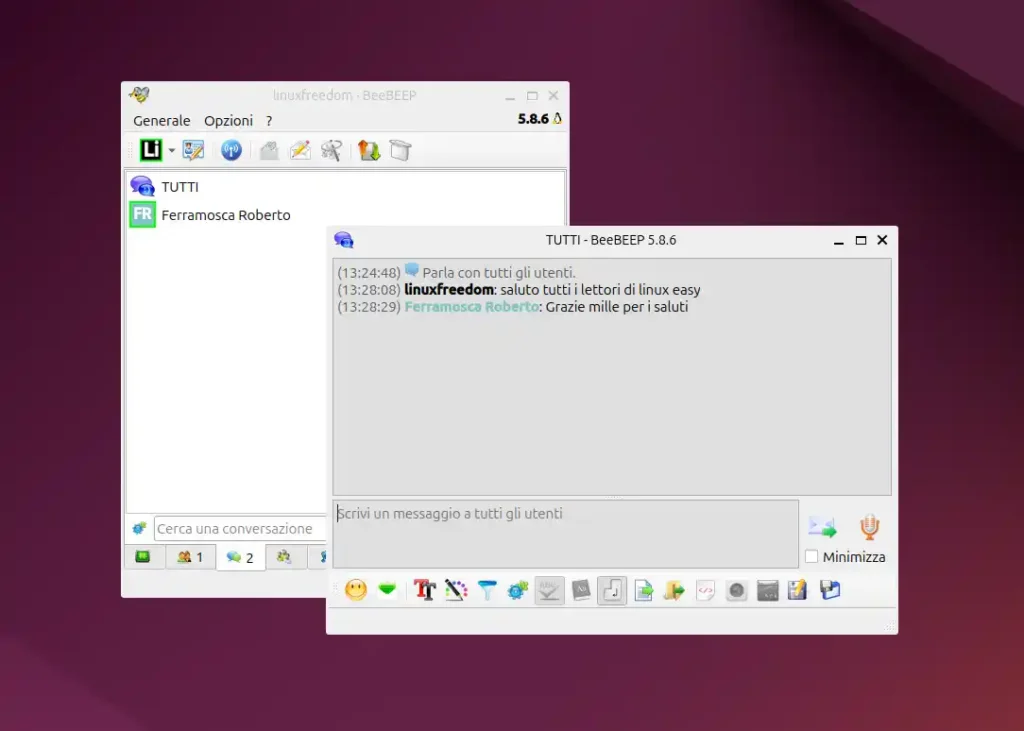This screenshot has width=1024, height=731.
Task: Click the file transfer arrows folder icon
Action: (x=369, y=151)
